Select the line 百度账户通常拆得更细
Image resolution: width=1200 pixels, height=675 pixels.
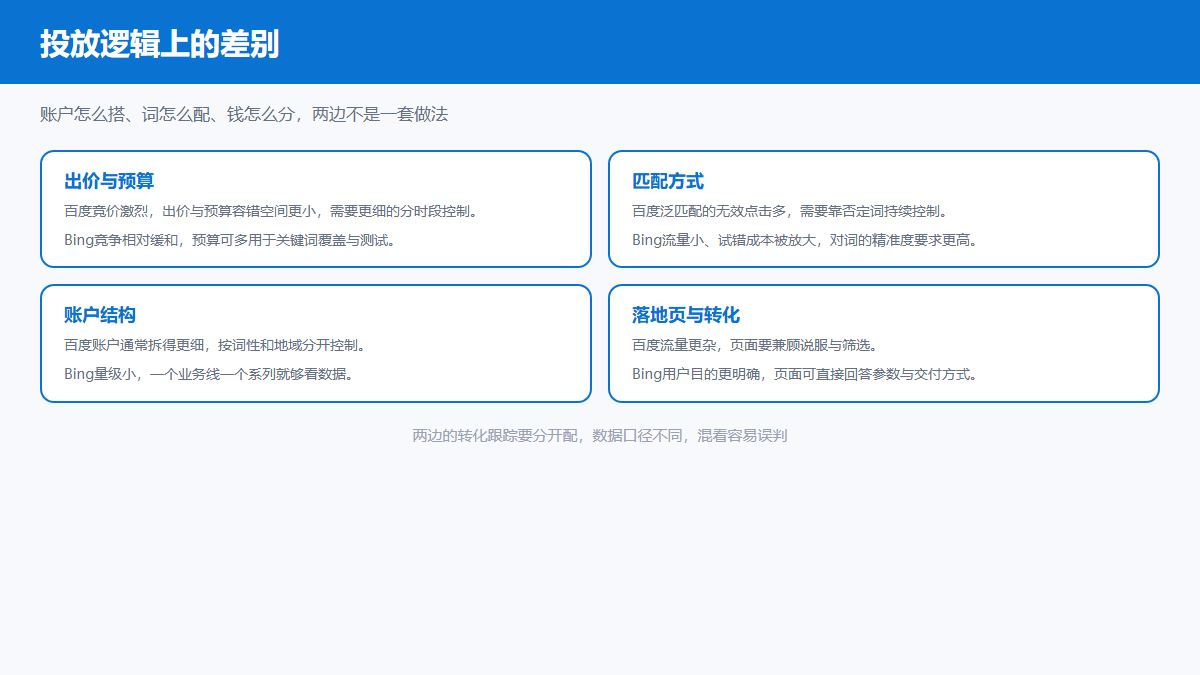(215, 345)
